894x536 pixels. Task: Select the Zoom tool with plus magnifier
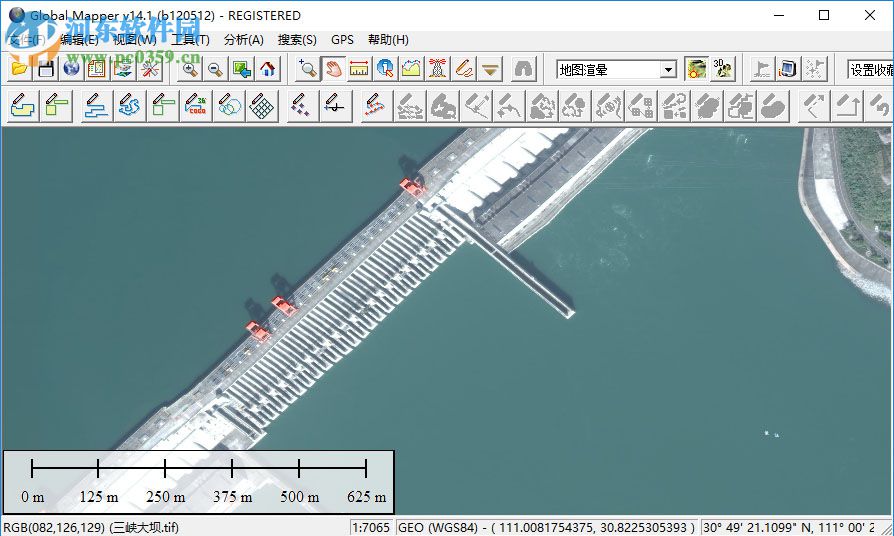pyautogui.click(x=307, y=70)
